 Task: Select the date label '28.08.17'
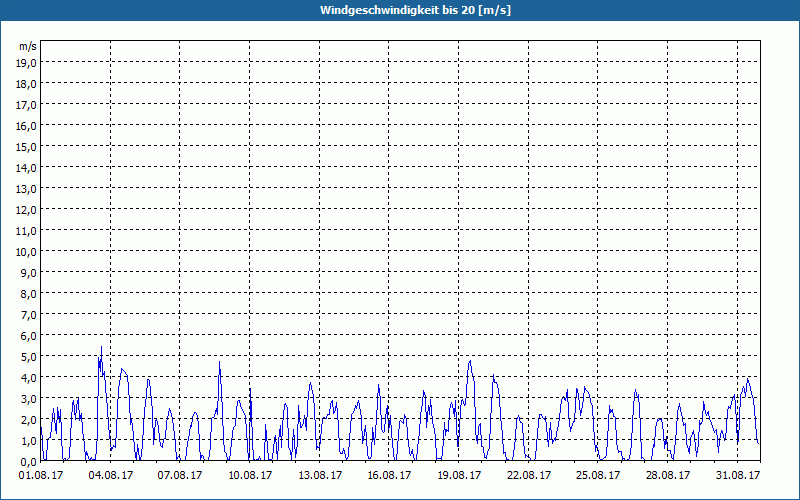tap(667, 476)
